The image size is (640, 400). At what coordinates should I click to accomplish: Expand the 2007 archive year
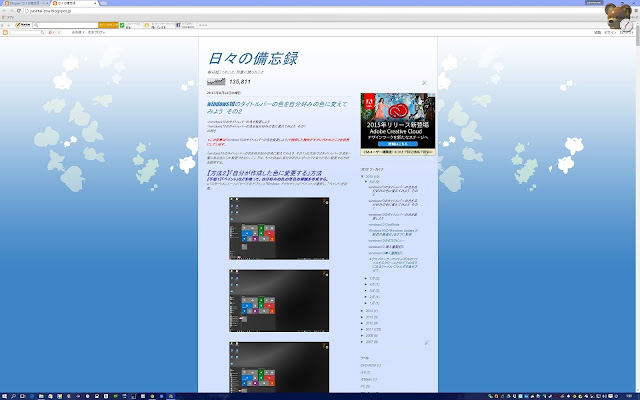coord(362,342)
